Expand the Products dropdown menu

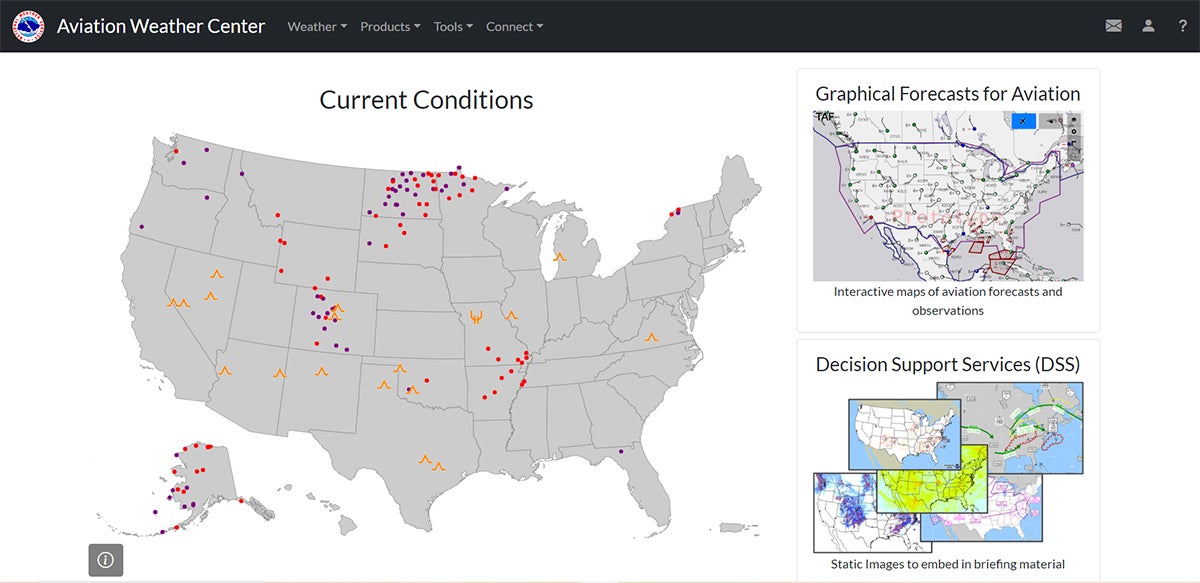point(390,26)
